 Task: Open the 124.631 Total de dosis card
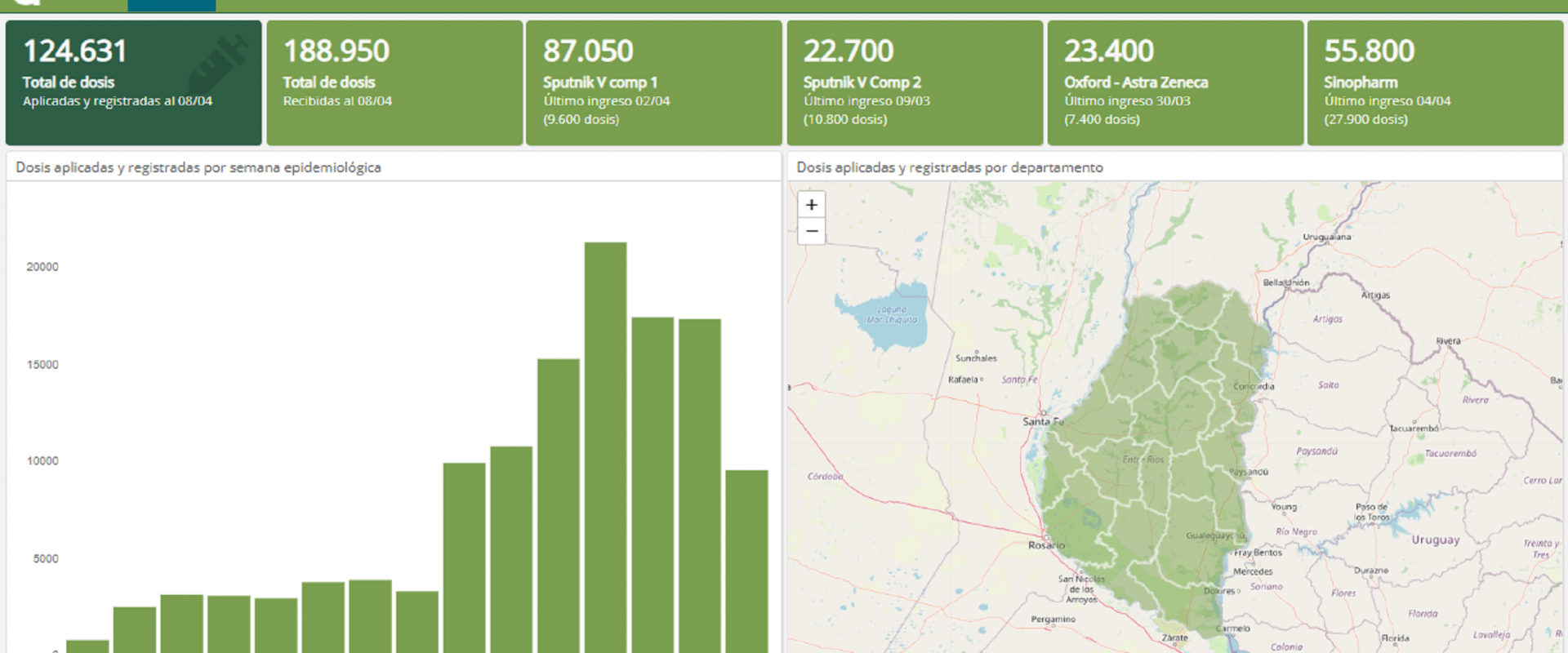[x=133, y=82]
